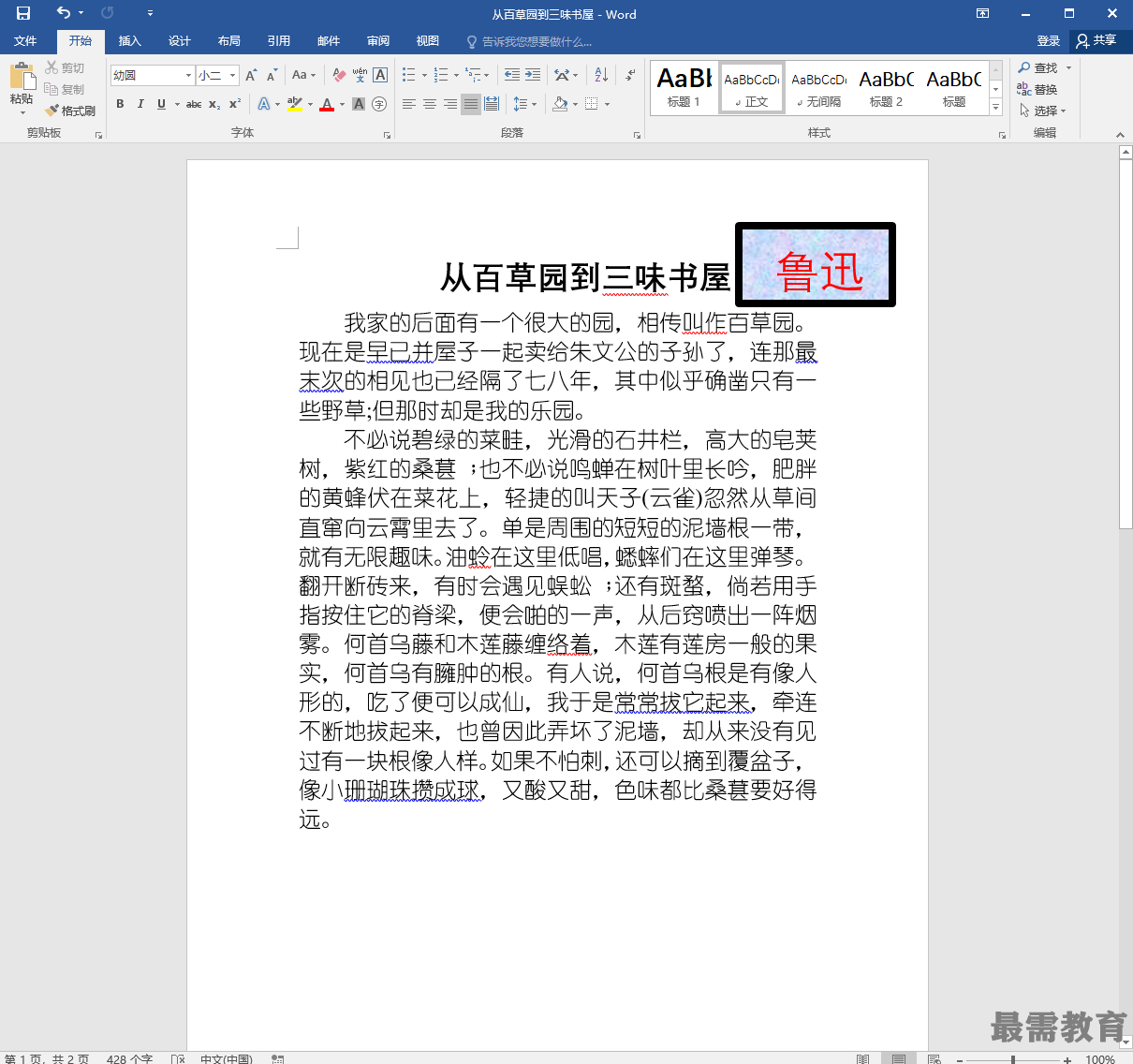Screen dimensions: 1133x1064
Task: Click the Sort (A-Z) icon
Action: tap(601, 75)
